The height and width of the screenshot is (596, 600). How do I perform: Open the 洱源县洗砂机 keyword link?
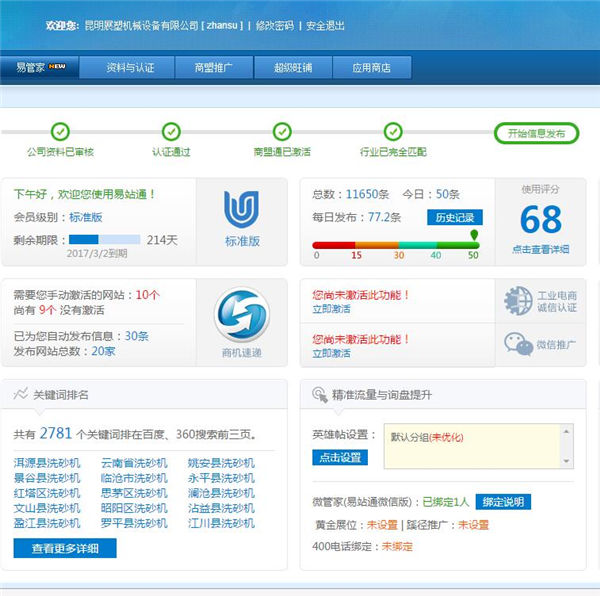click(47, 463)
